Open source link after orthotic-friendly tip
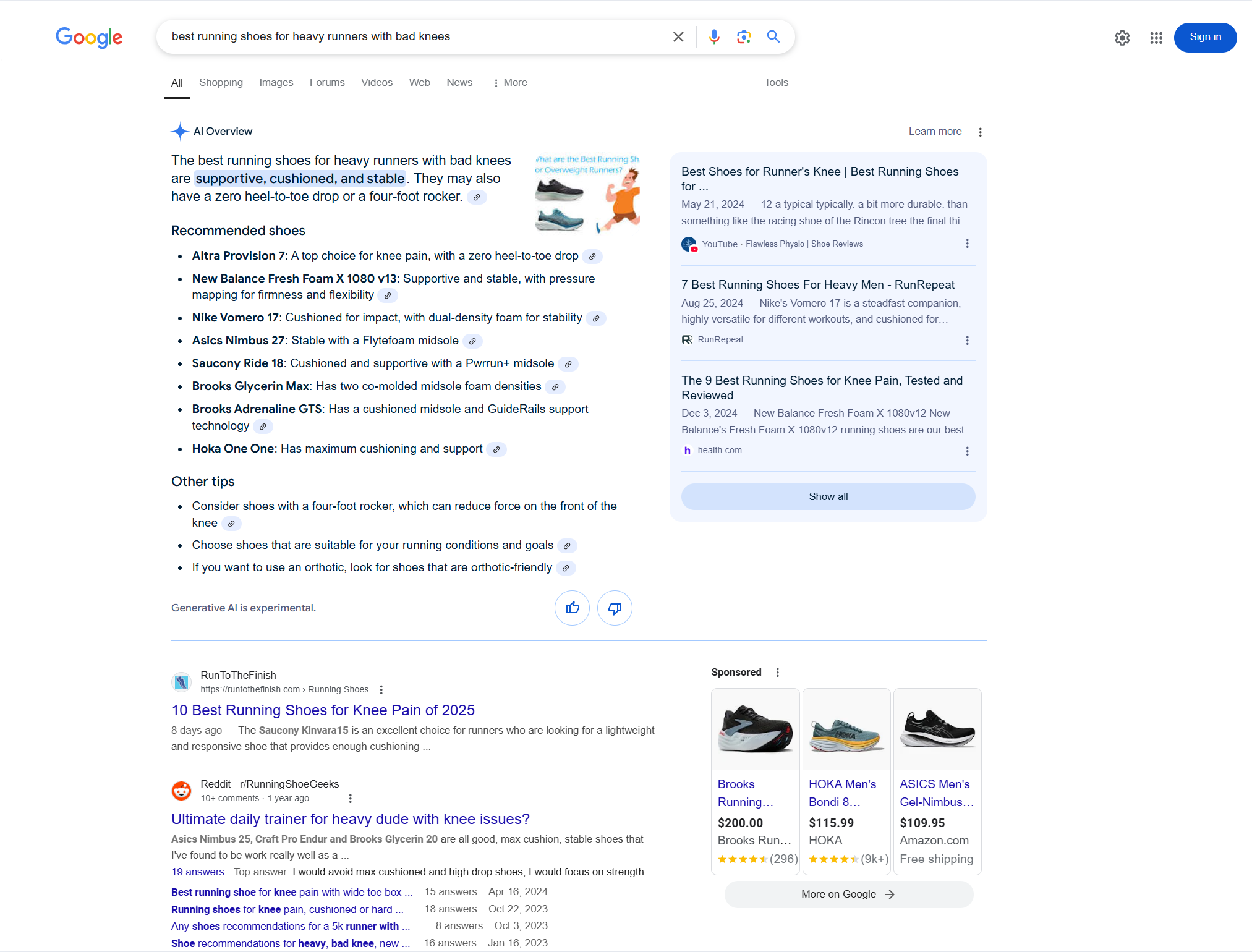The width and height of the screenshot is (1252, 952). [566, 568]
